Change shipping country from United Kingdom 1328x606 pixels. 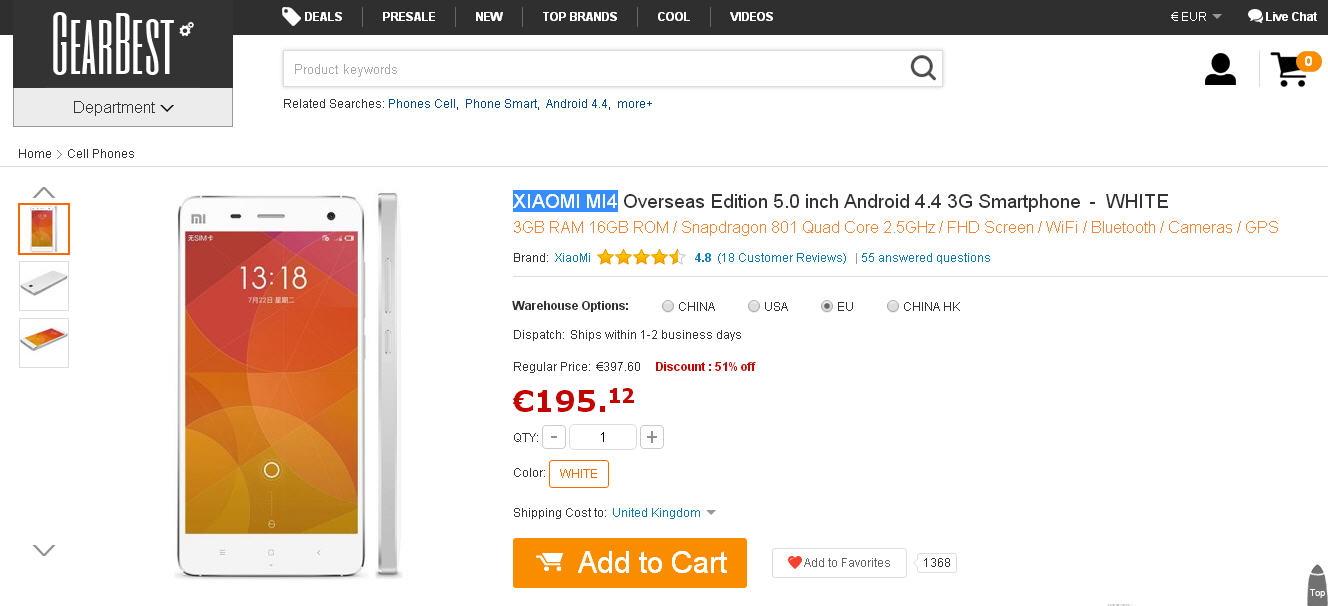pos(664,513)
